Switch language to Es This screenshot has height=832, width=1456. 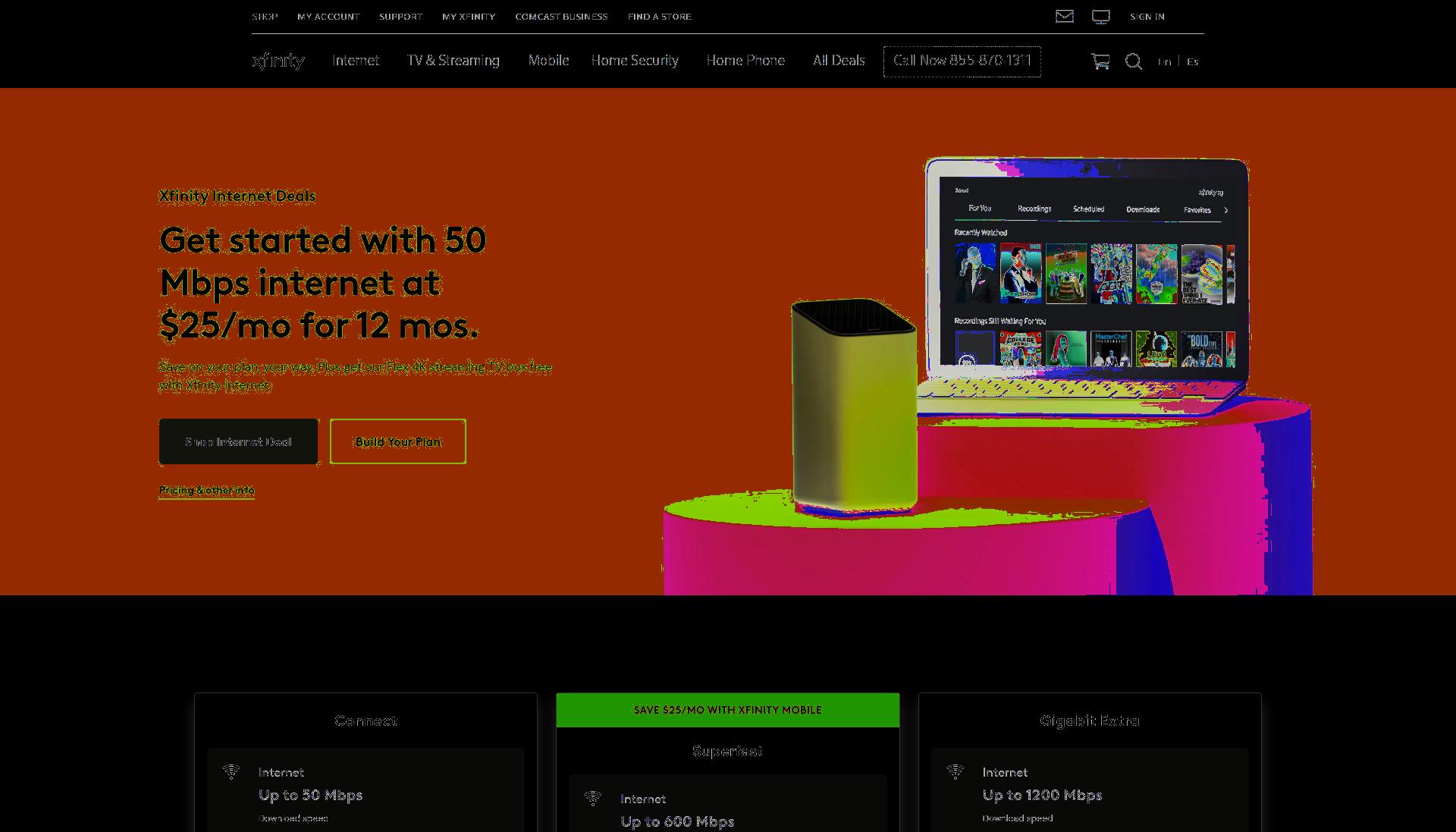point(1193,62)
